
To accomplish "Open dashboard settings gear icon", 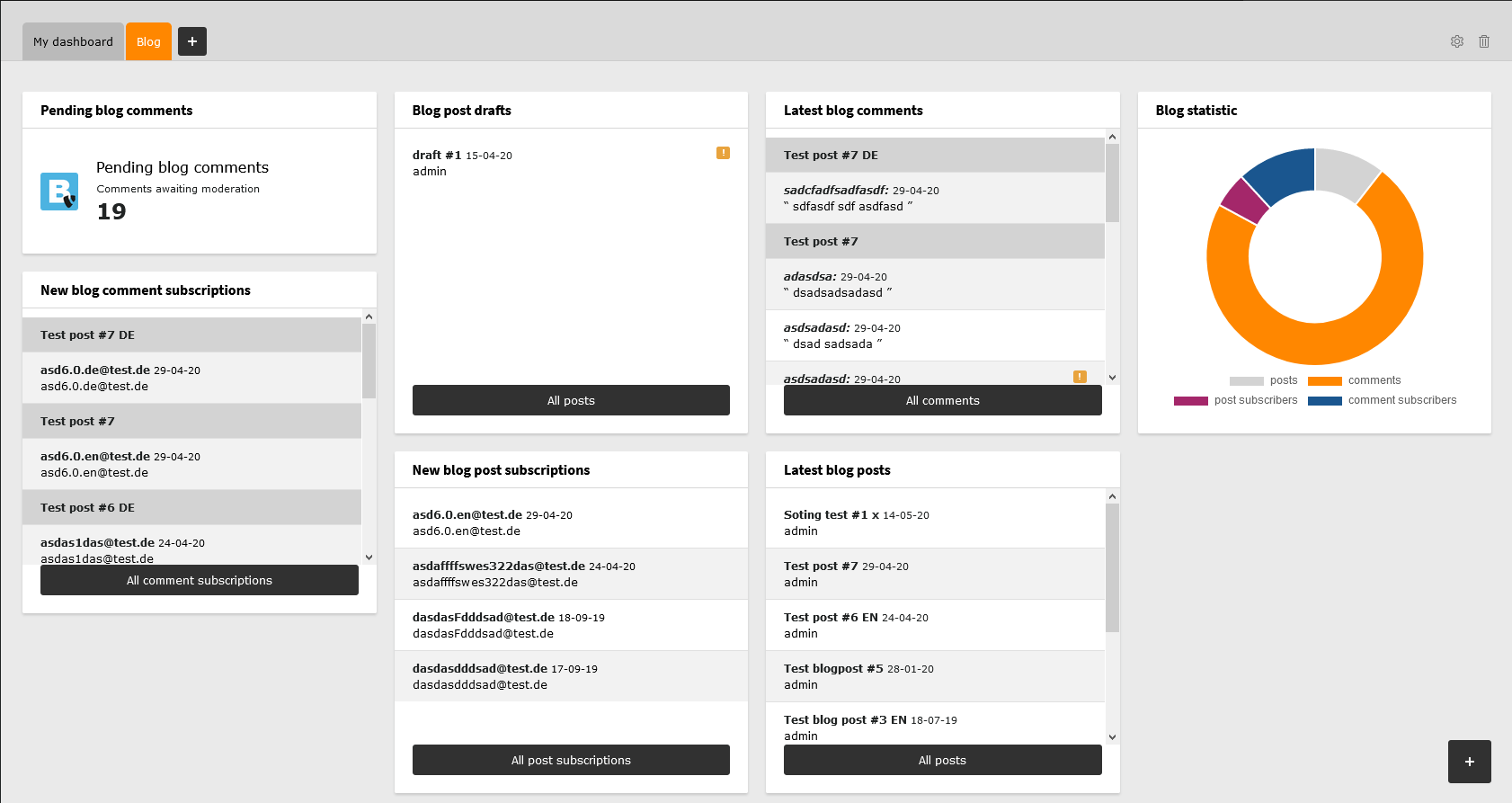I will pyautogui.click(x=1456, y=41).
